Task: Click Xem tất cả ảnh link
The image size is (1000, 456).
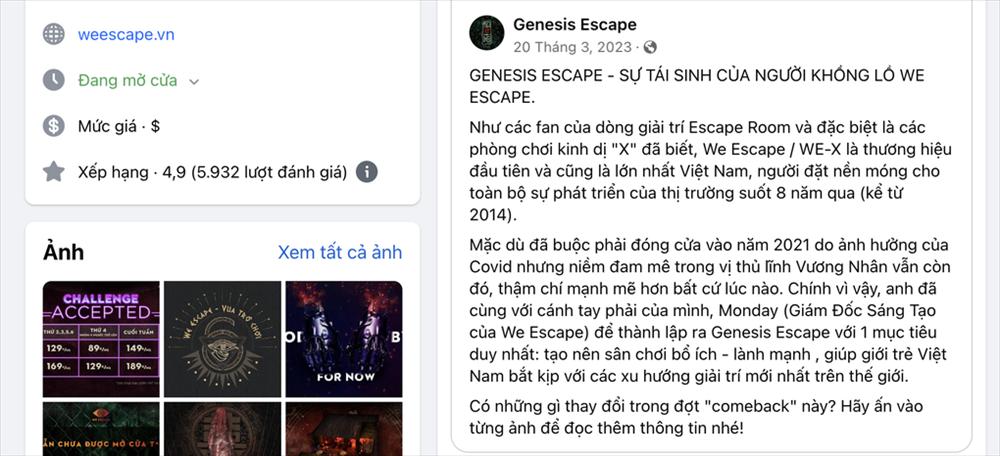Action: pyautogui.click(x=340, y=252)
